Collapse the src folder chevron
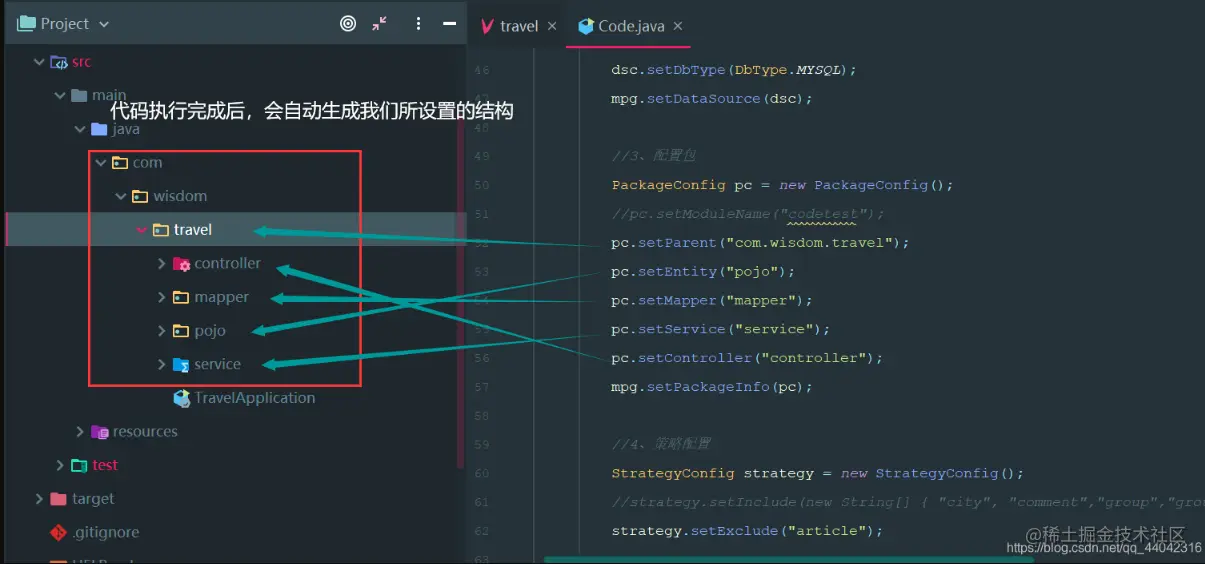1205x564 pixels. (39, 62)
